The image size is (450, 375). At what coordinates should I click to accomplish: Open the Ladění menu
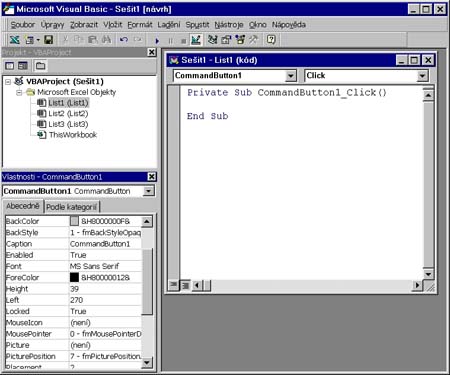tap(169, 25)
